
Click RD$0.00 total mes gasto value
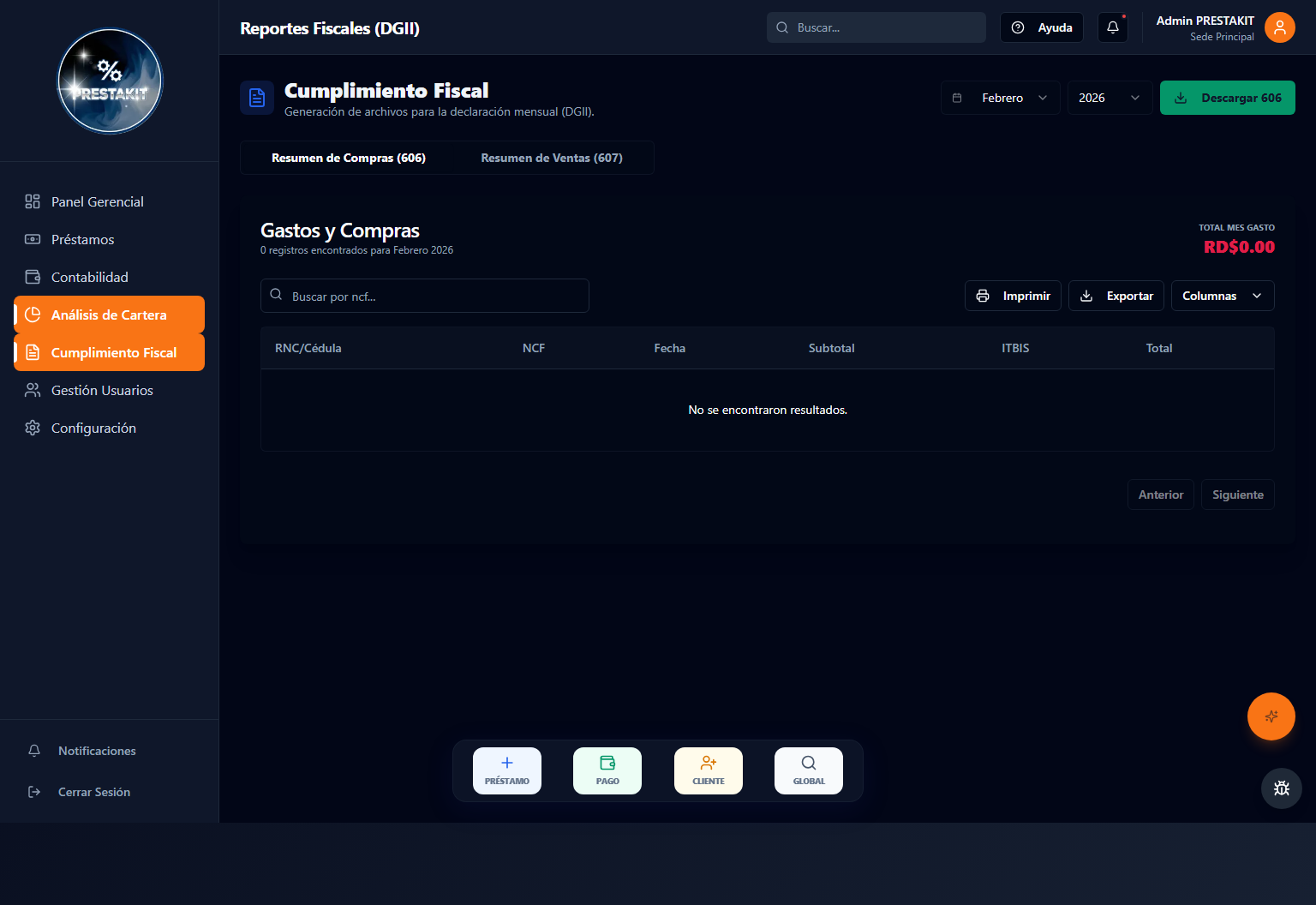coord(1239,247)
